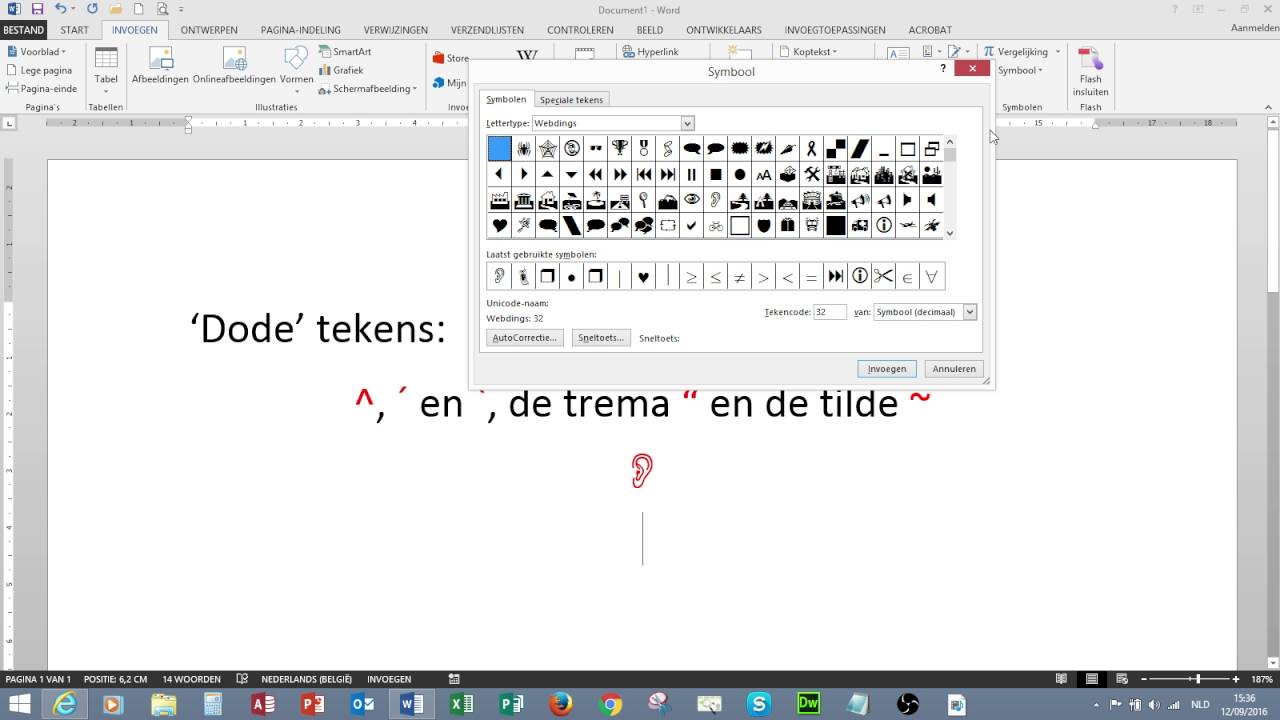Viewport: 1280px width, 720px height.
Task: Open Internet Explorer from the taskbar
Action: coord(65,704)
